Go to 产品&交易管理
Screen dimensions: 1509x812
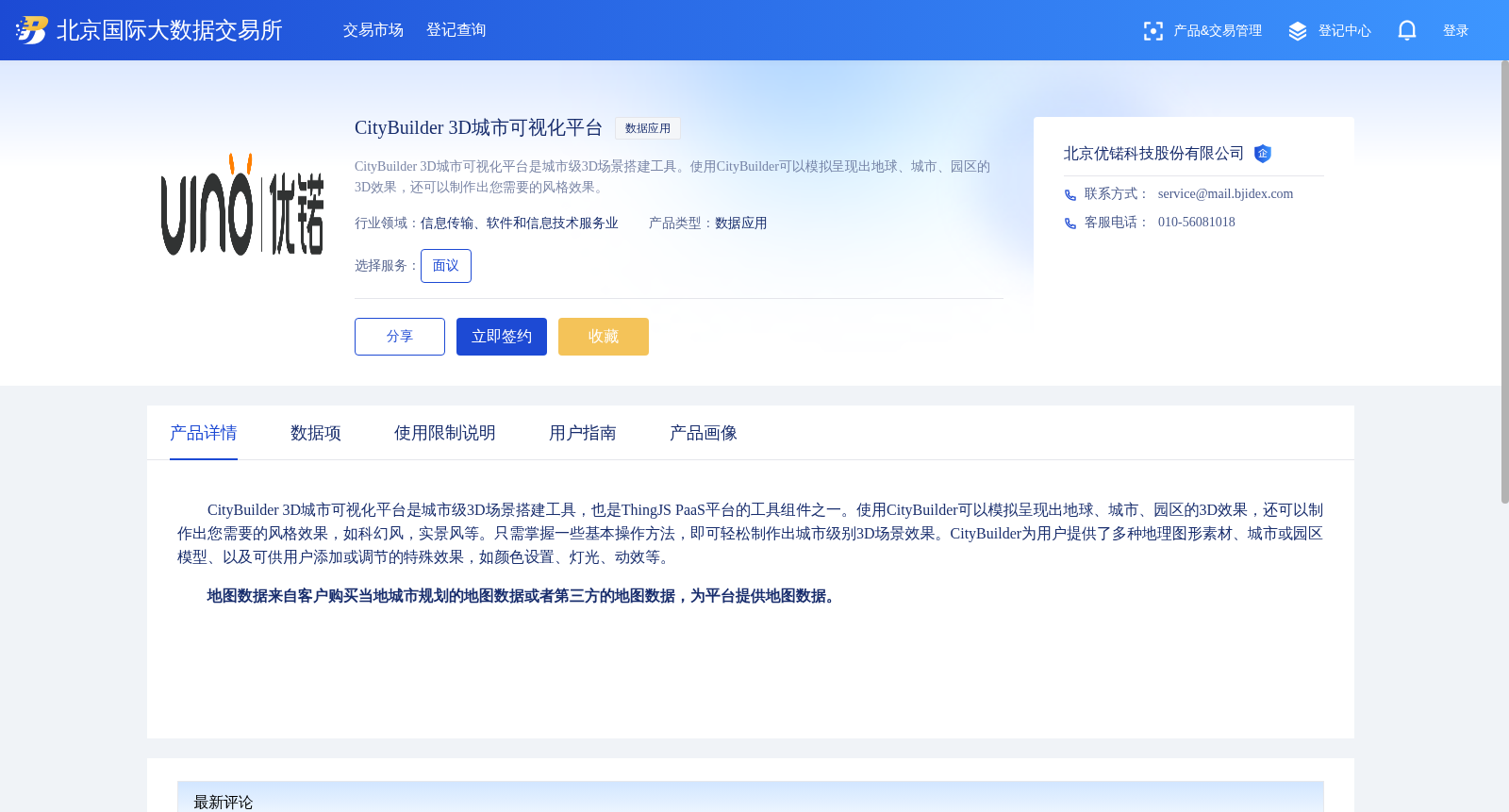pos(1218,31)
